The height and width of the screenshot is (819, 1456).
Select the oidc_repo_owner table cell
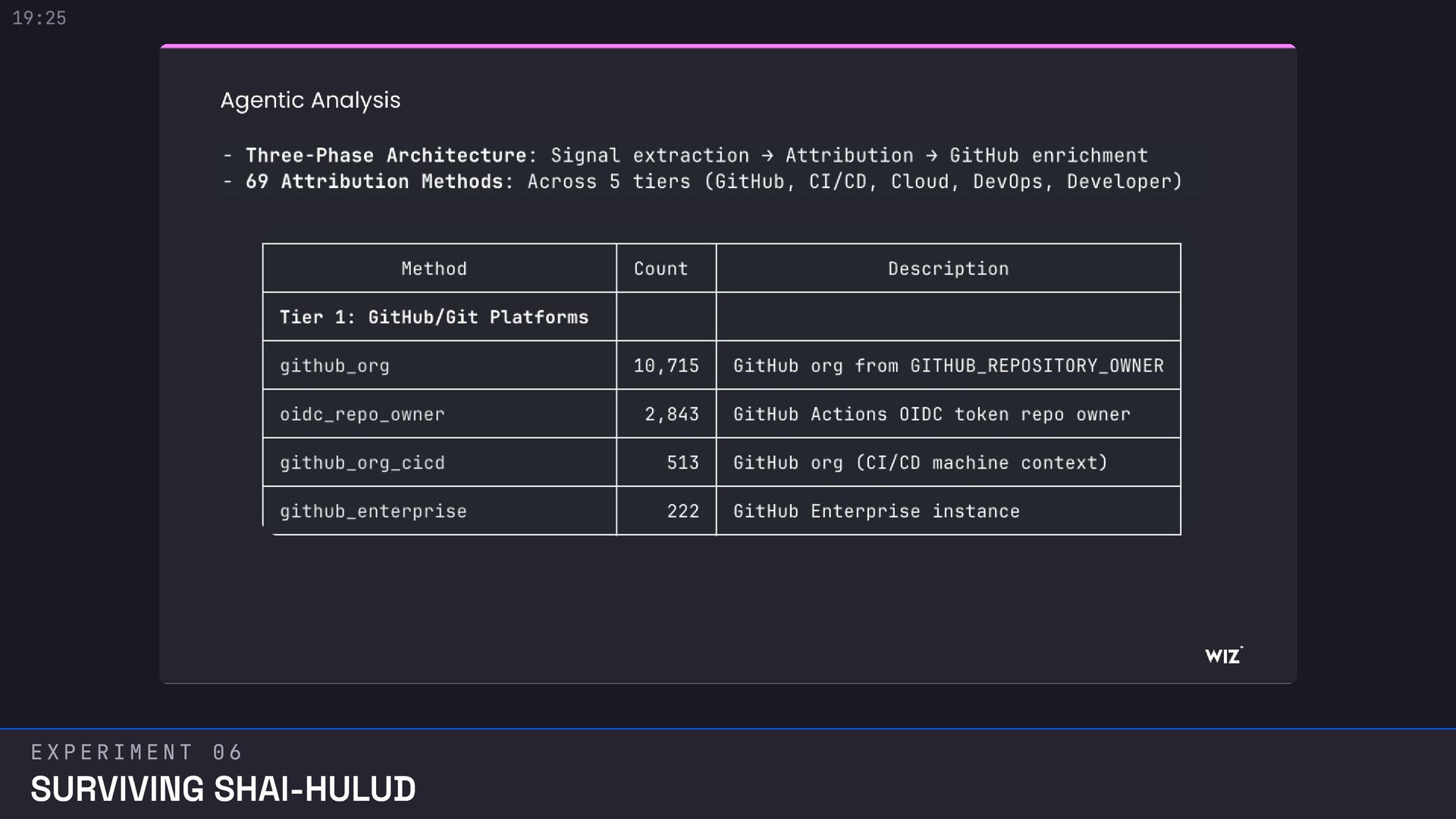pos(362,414)
